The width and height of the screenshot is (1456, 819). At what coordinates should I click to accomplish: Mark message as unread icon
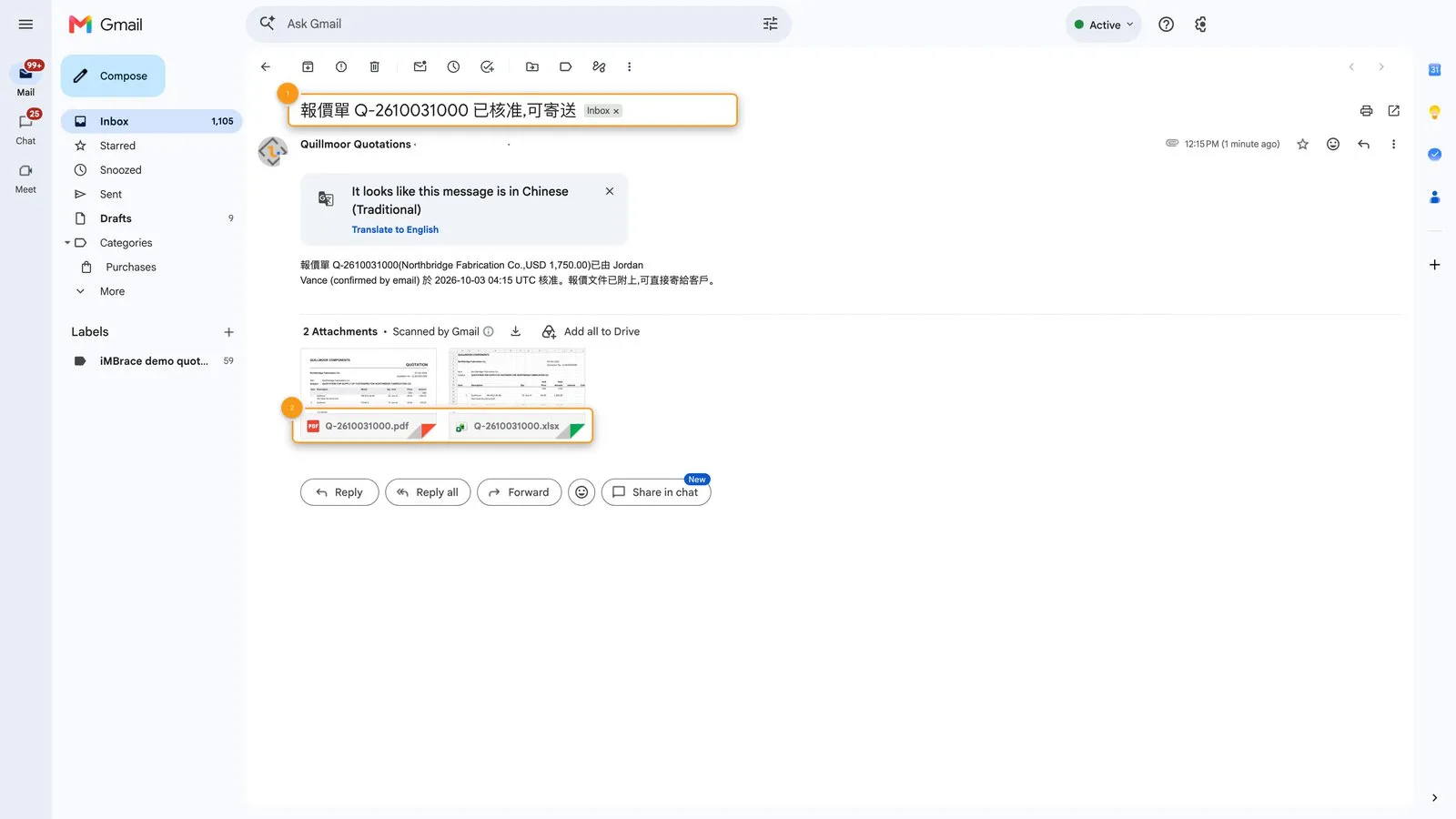(420, 66)
